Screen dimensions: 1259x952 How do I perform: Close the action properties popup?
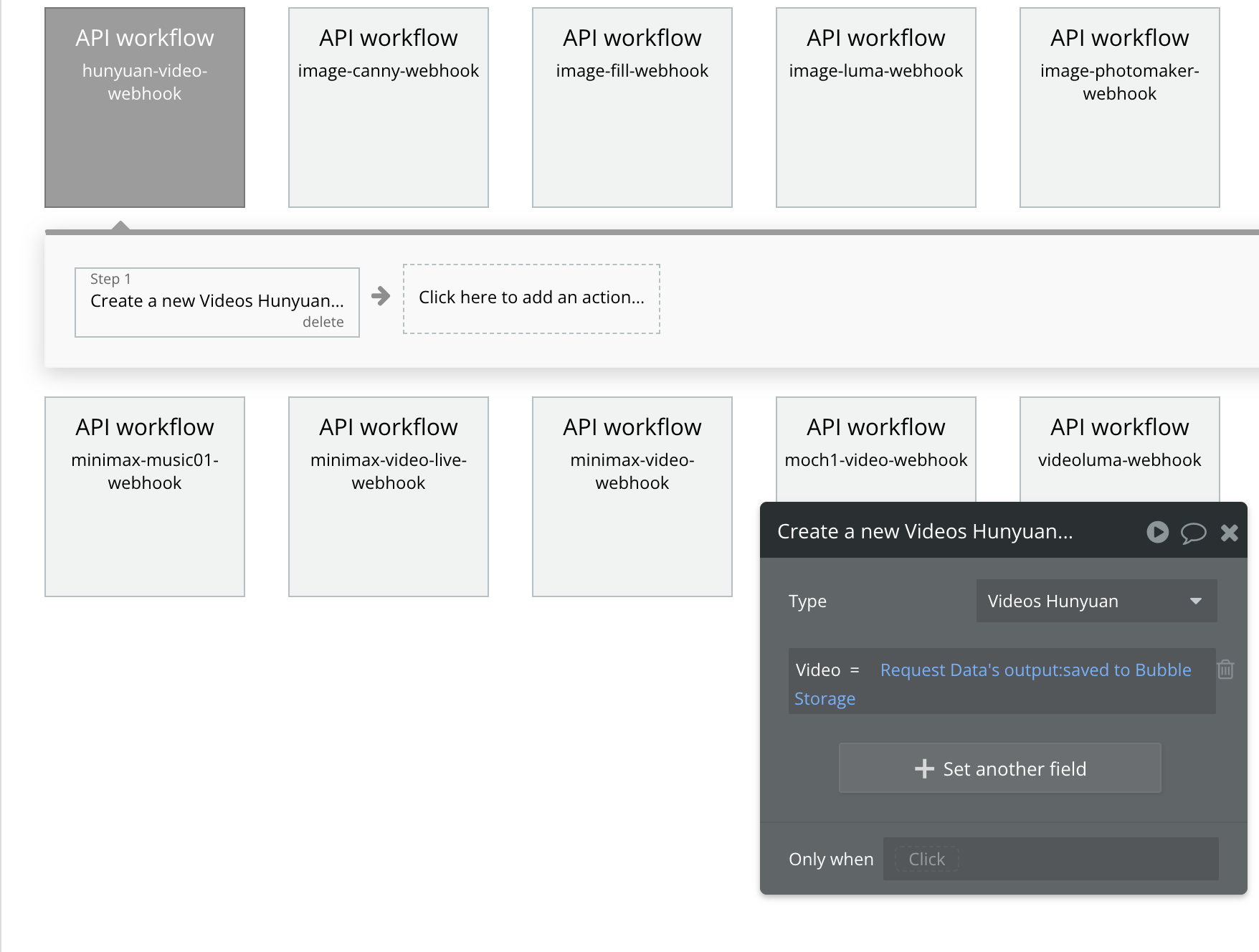1230,532
